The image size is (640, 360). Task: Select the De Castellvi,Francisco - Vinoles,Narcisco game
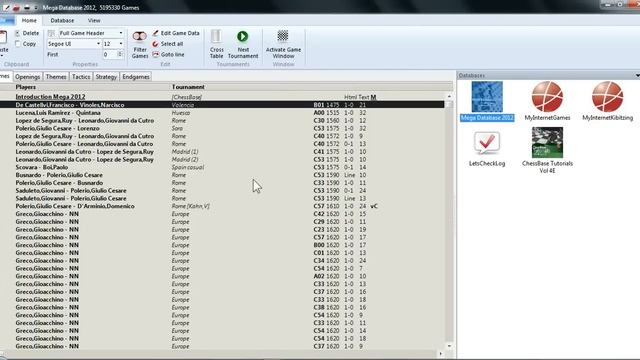pyautogui.click(x=222, y=105)
